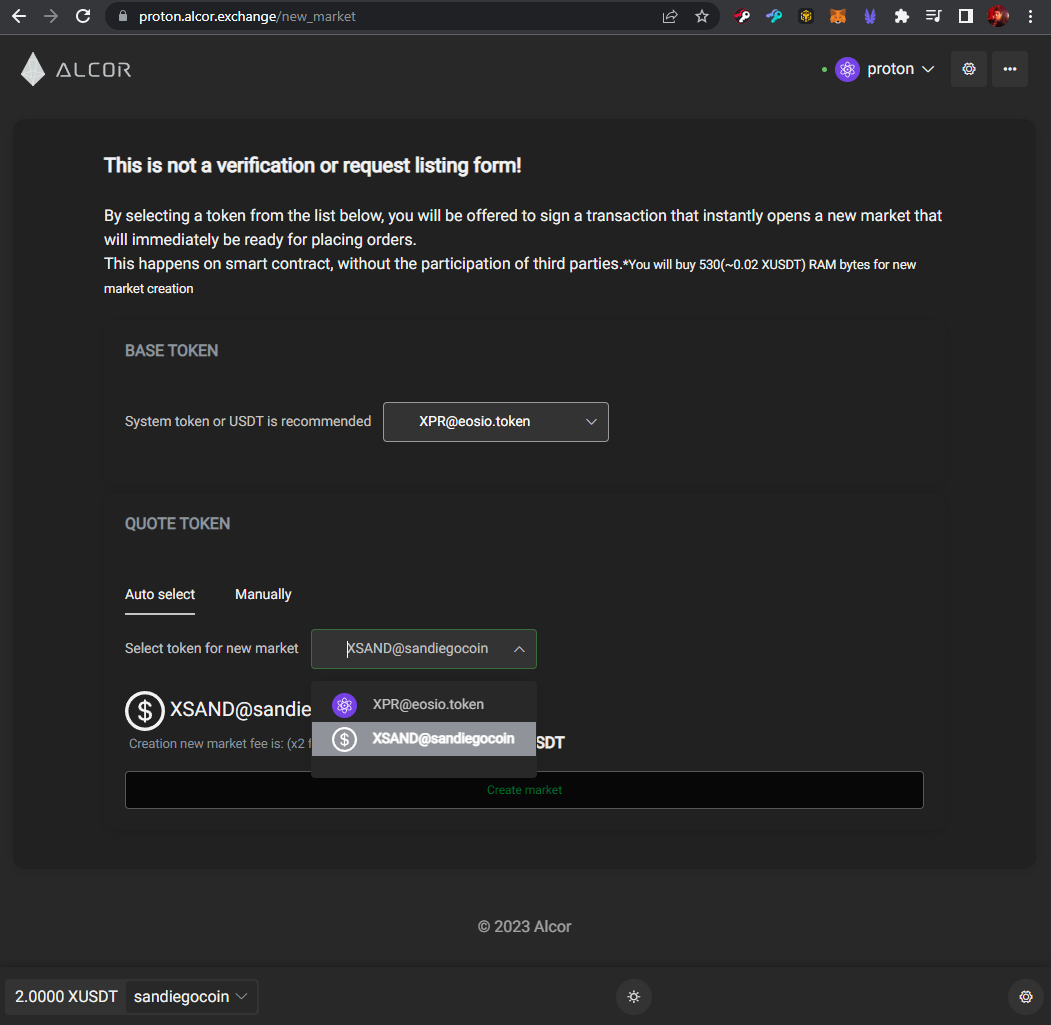Click the proton chain atom icon
The image size is (1051, 1025).
(x=847, y=69)
